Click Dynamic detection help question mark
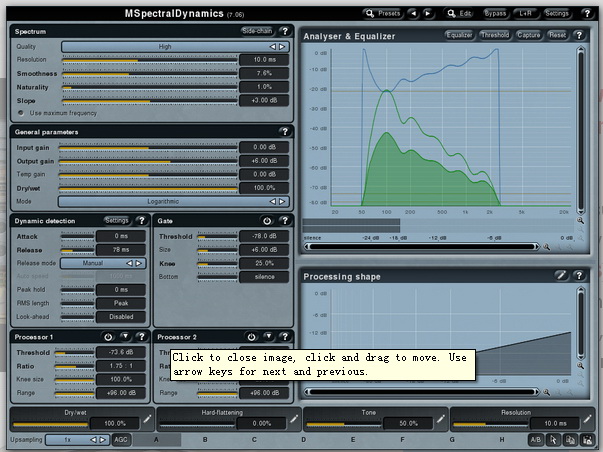The image size is (603, 452). [x=142, y=220]
